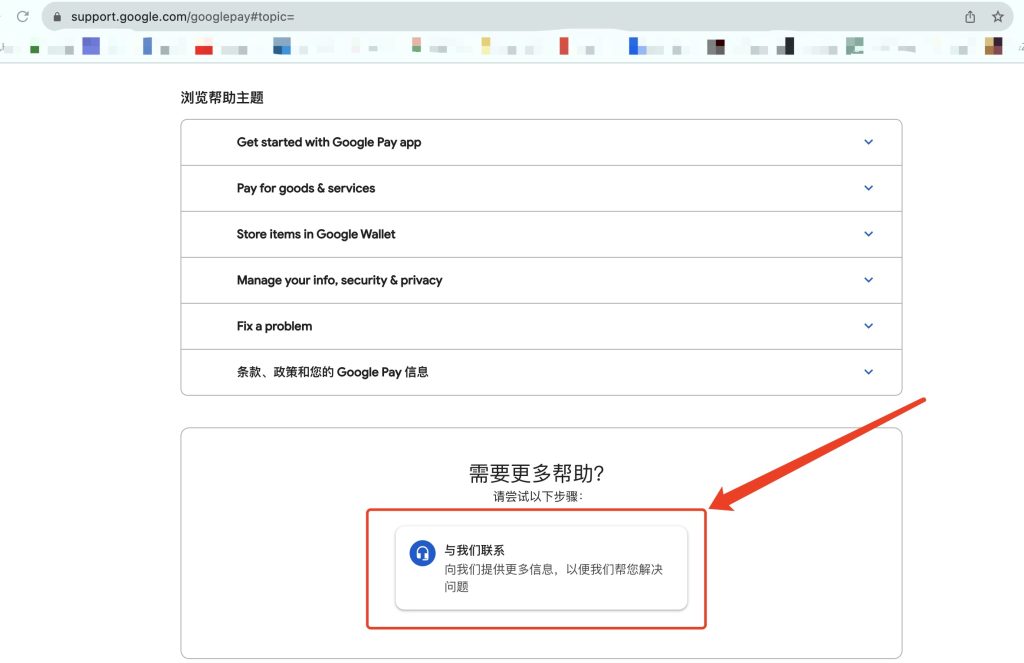The width and height of the screenshot is (1024, 663).
Task: Click the lock icon in address bar
Action: [x=56, y=17]
